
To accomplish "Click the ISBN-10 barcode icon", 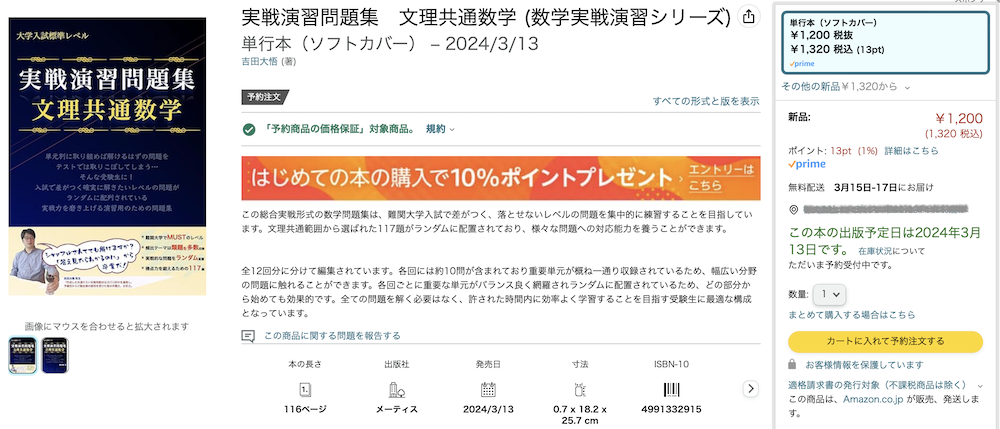I will (x=672, y=389).
